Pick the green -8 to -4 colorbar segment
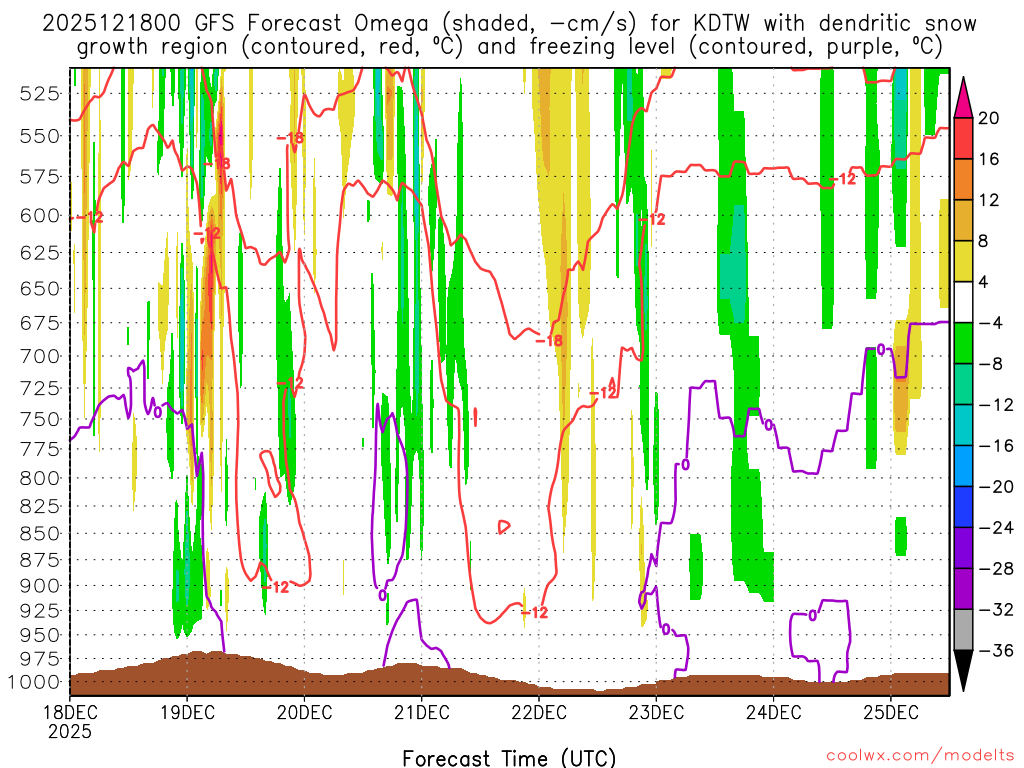 tap(963, 343)
